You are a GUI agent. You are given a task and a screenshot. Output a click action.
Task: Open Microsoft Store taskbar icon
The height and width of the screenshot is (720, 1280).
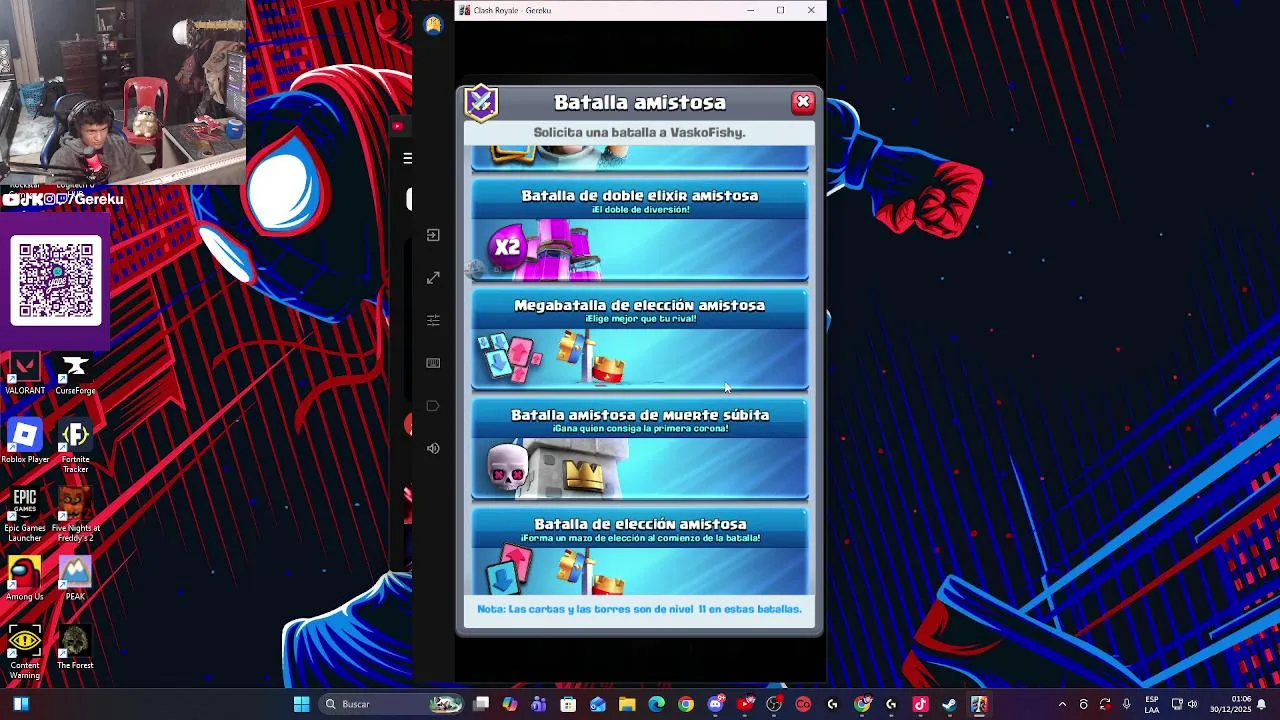[x=568, y=704]
